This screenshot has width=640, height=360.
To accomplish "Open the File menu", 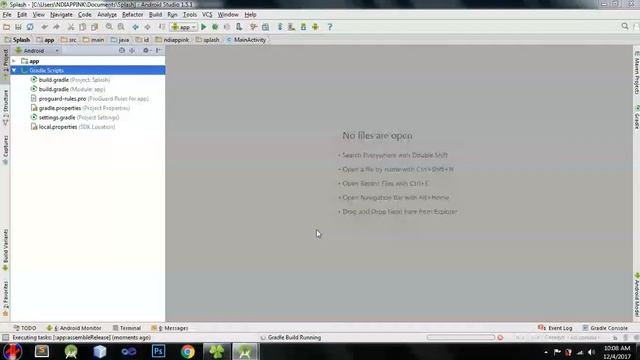I will 7,15.
